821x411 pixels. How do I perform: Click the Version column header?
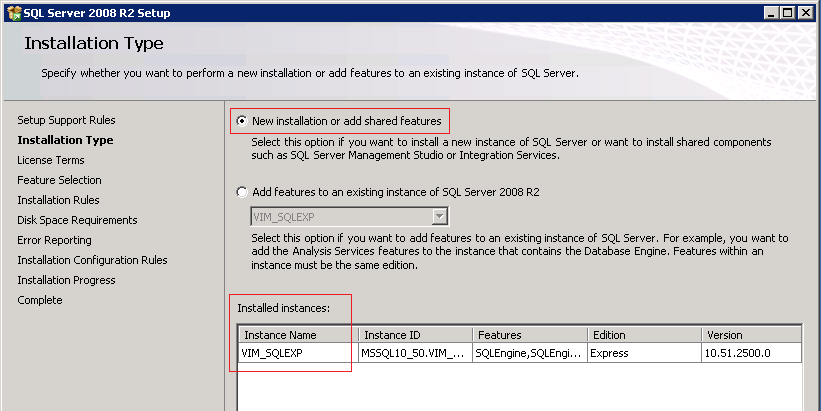point(751,335)
